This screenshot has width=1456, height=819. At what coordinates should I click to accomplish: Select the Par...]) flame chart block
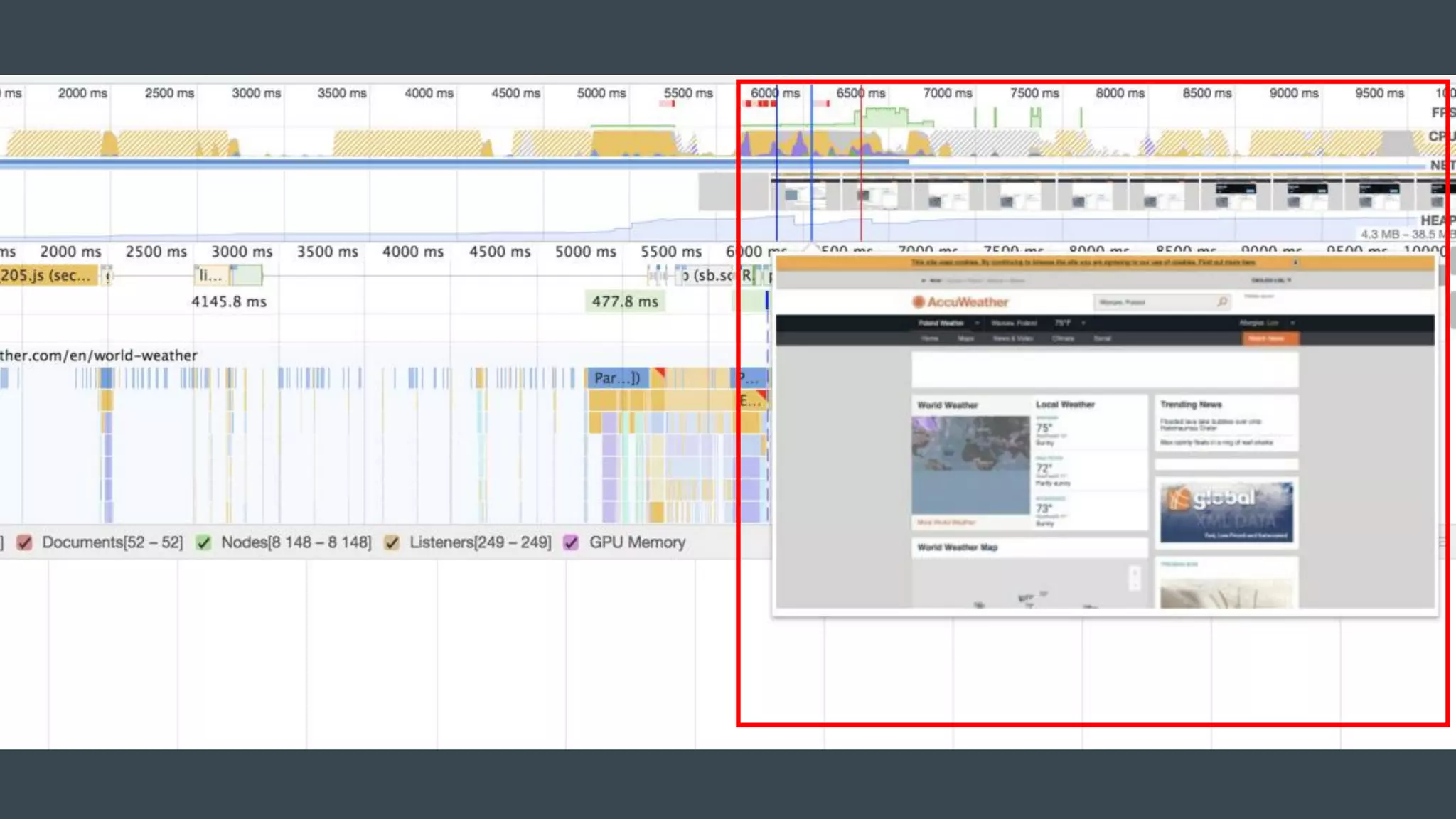[x=616, y=378]
